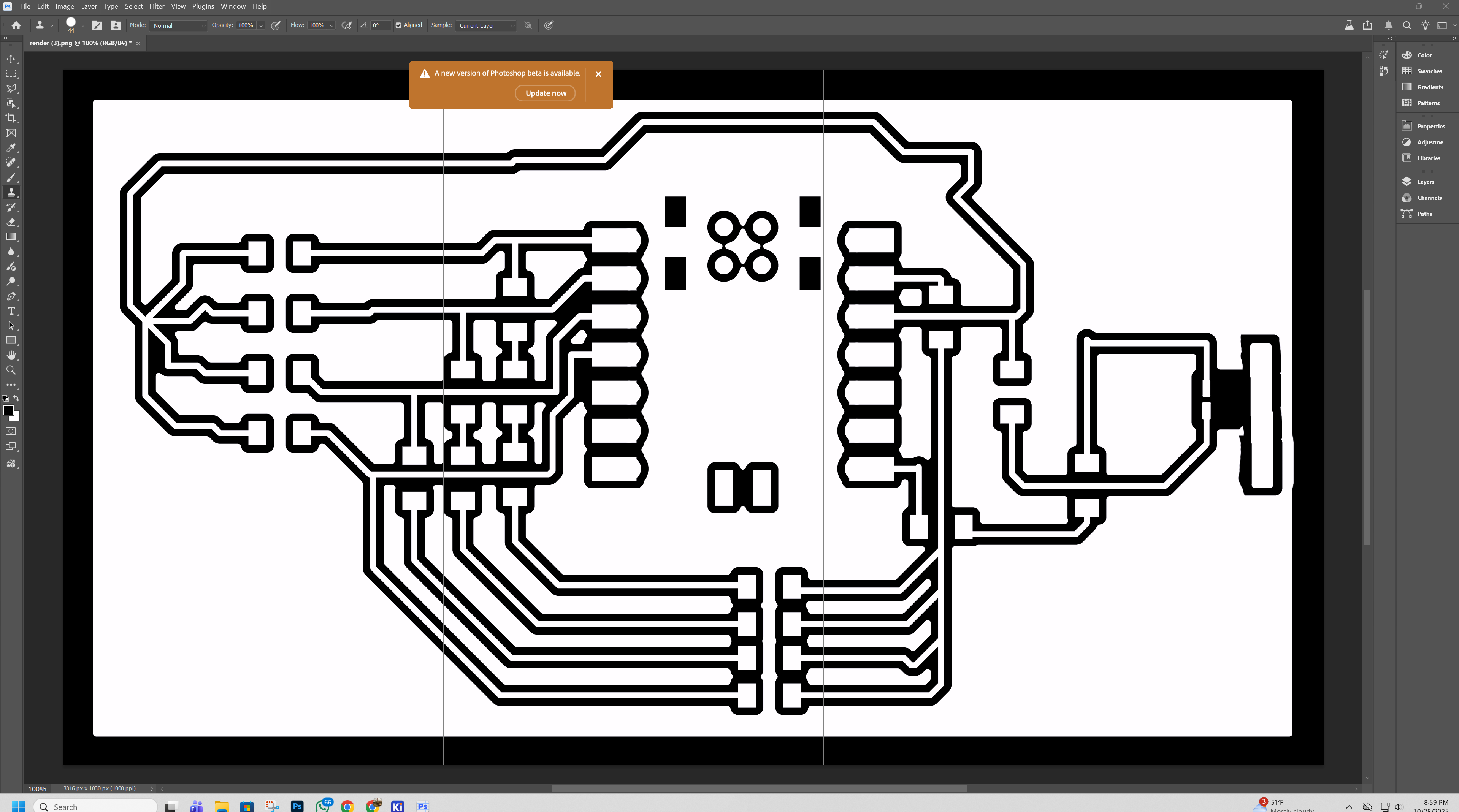The height and width of the screenshot is (812, 1459).
Task: Select the Eyedropper tool
Action: [11, 148]
